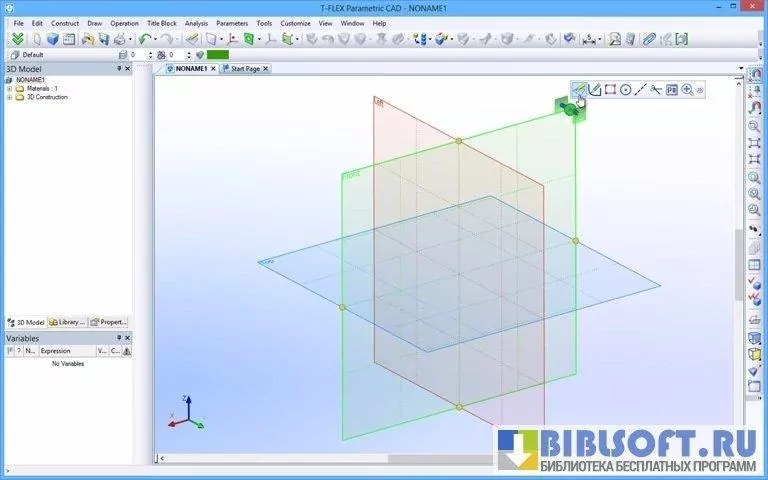Screen dimensions: 768x480
Task: Open the Library panel tab
Action: tap(68, 322)
